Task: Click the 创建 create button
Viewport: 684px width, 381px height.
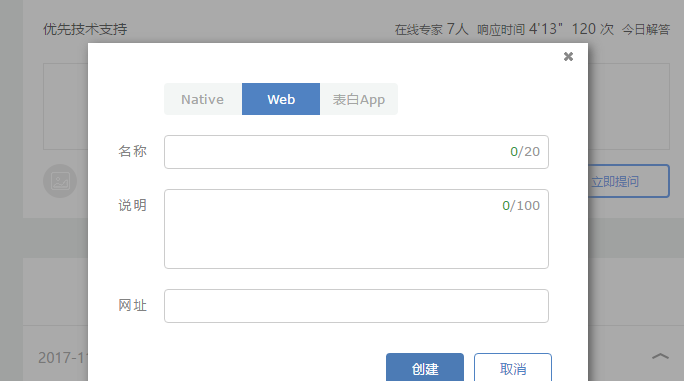Action: click(x=425, y=368)
